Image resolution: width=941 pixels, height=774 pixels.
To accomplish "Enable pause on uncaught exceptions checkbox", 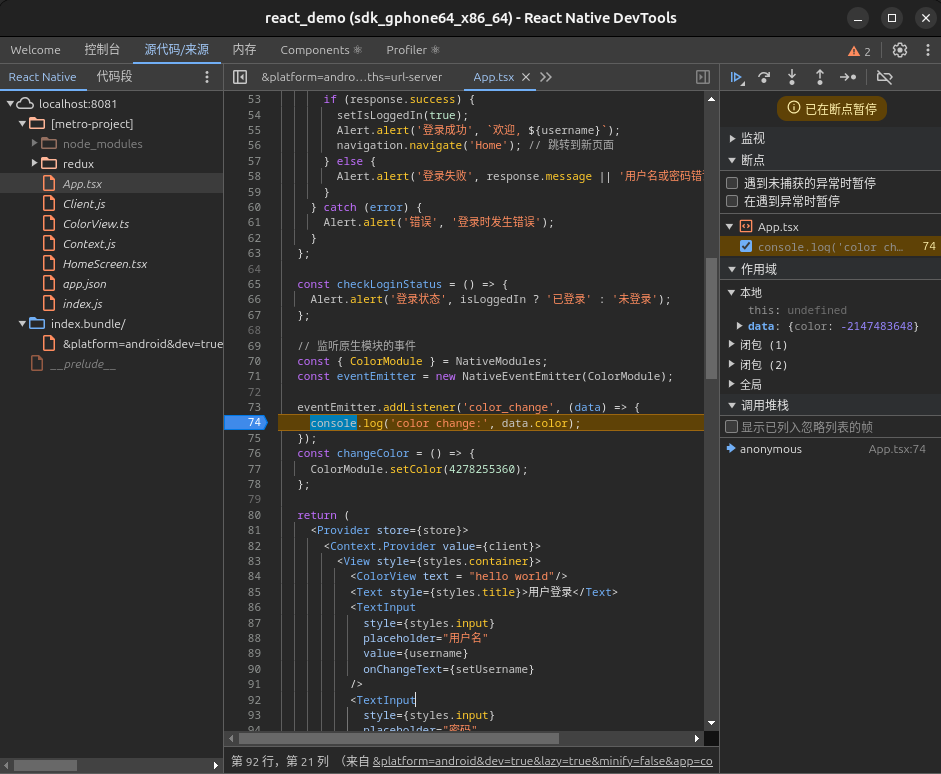I will coord(732,183).
